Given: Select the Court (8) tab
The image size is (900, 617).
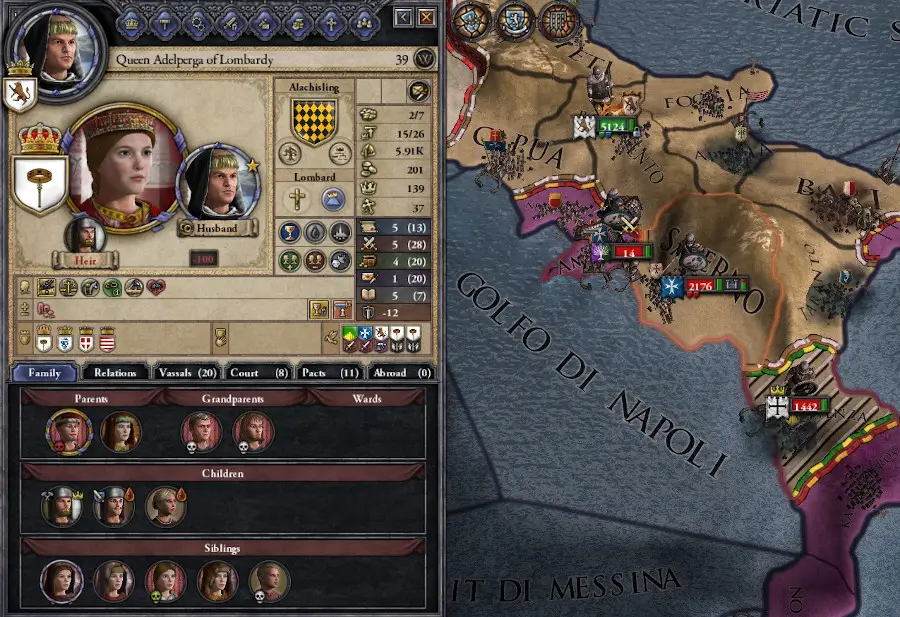Looking at the screenshot, I should tap(259, 372).
